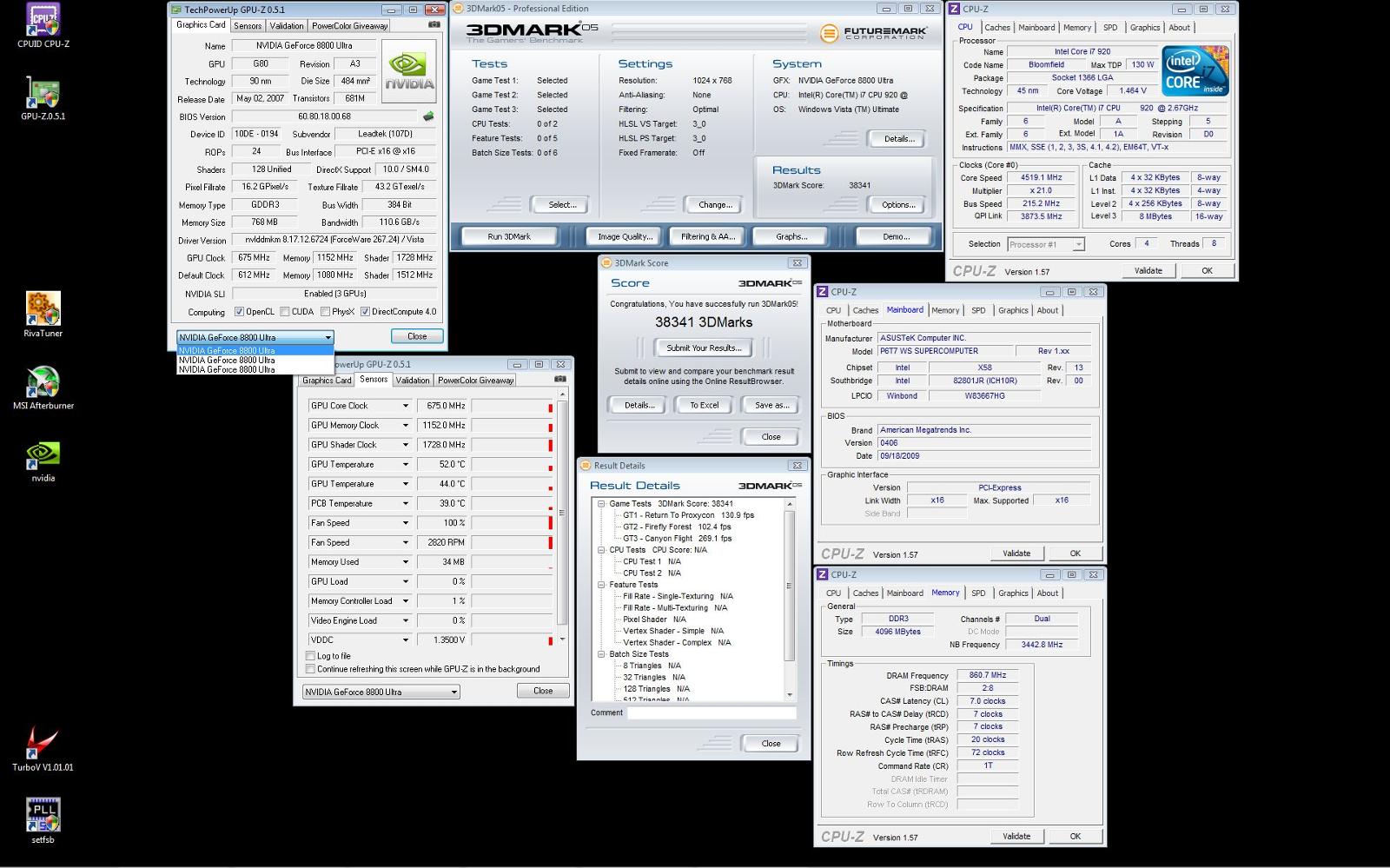Click To Excel button in 3DMark Score

(x=704, y=405)
